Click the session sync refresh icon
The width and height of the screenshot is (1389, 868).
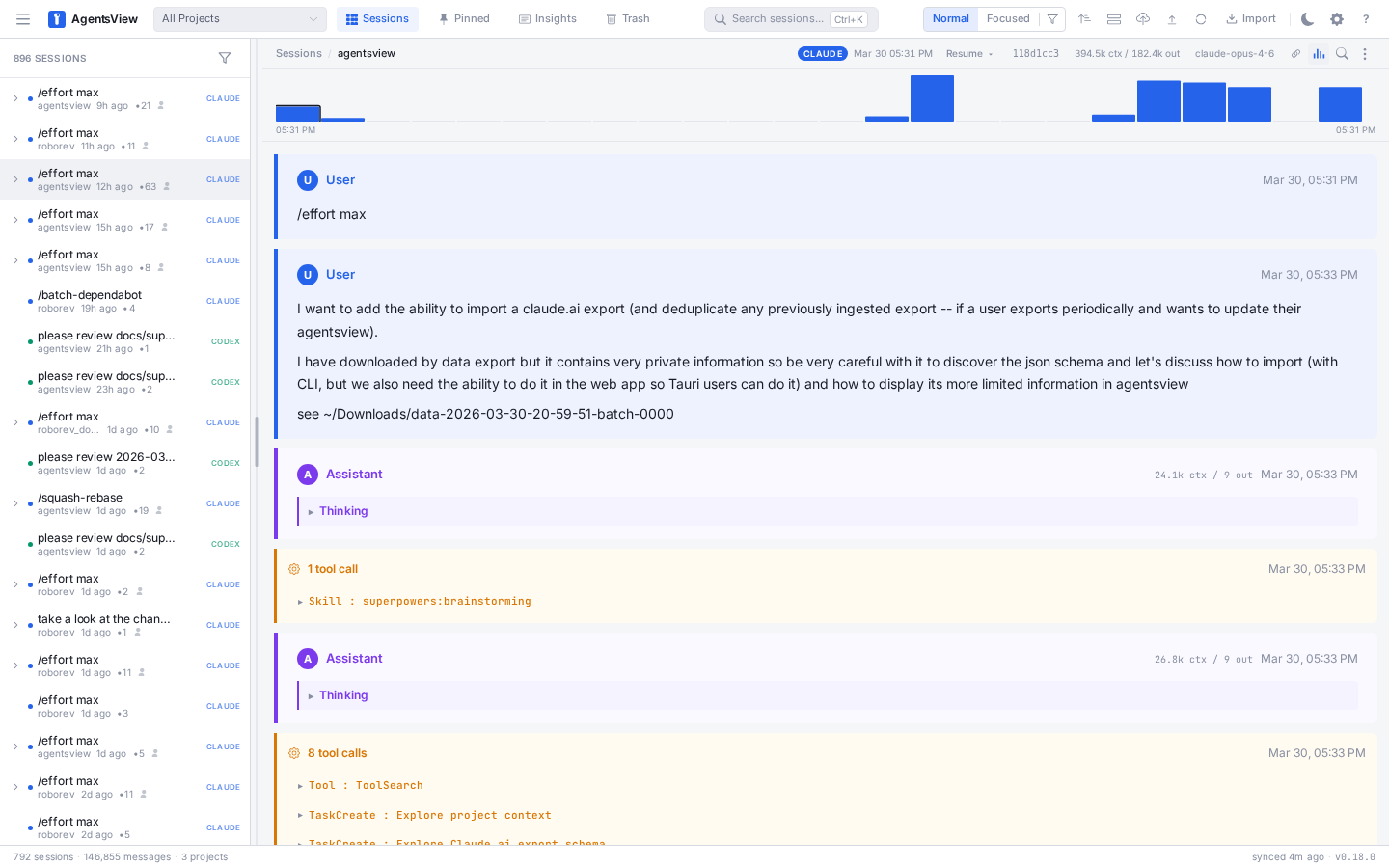pos(1201,19)
